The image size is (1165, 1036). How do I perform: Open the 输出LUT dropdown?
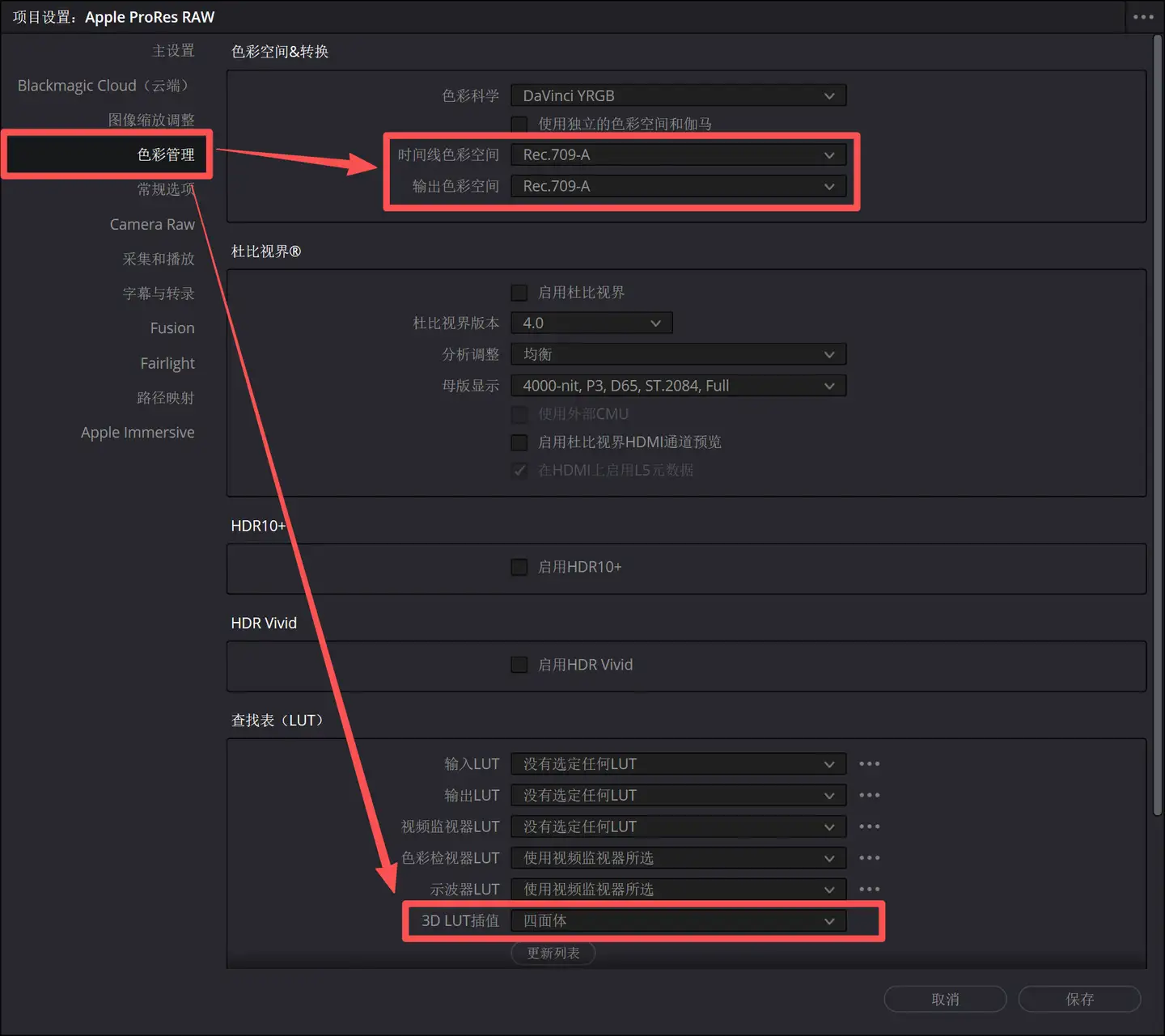tap(679, 795)
